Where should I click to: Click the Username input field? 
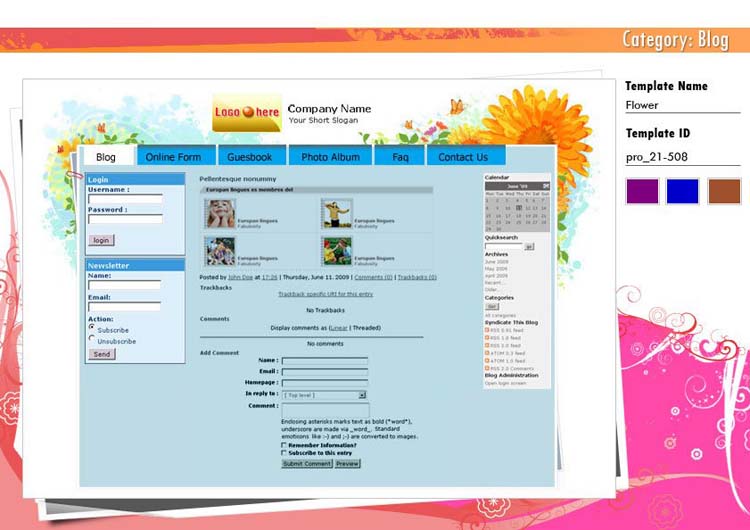coord(125,199)
